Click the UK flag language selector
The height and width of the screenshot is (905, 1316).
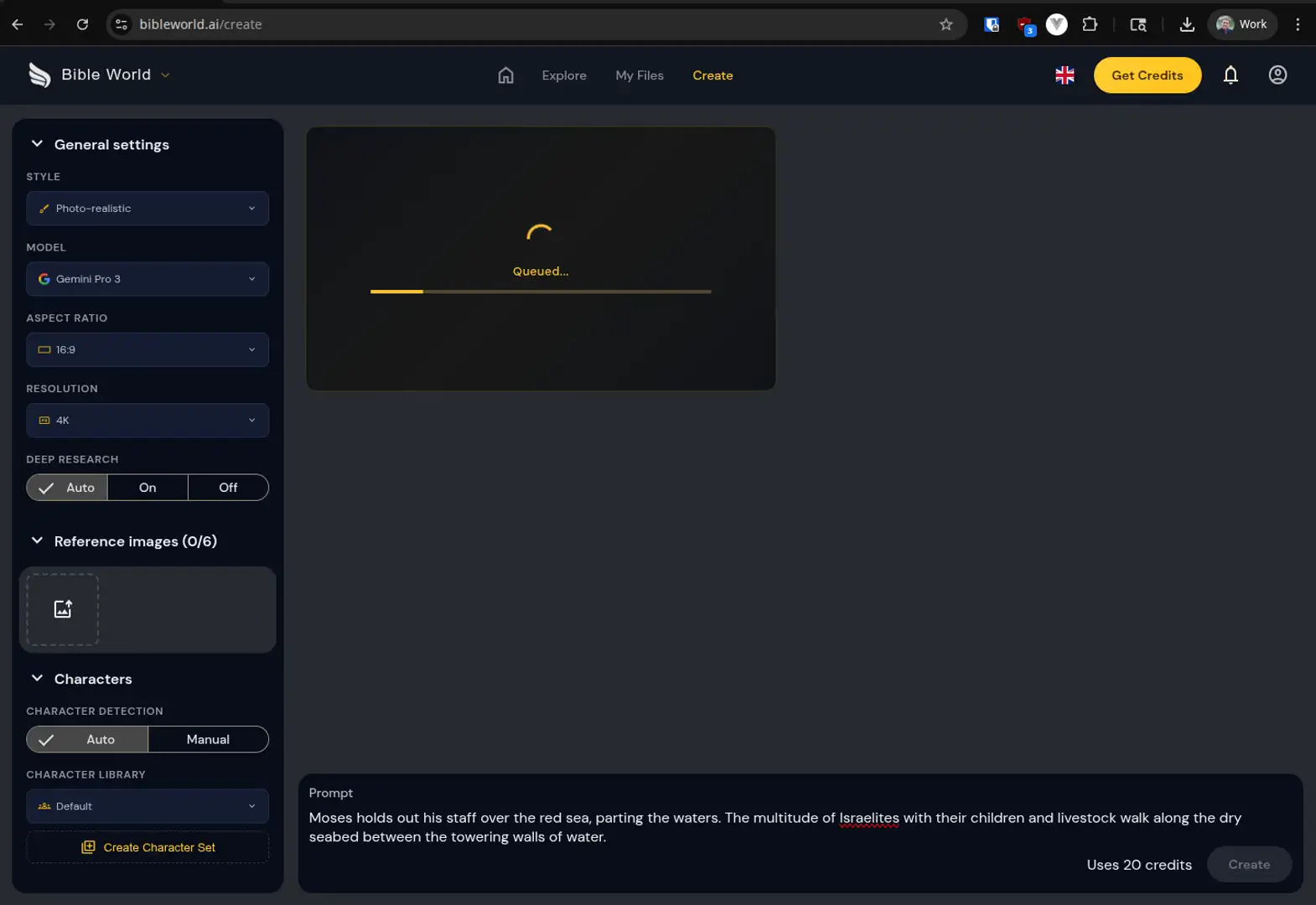1065,75
